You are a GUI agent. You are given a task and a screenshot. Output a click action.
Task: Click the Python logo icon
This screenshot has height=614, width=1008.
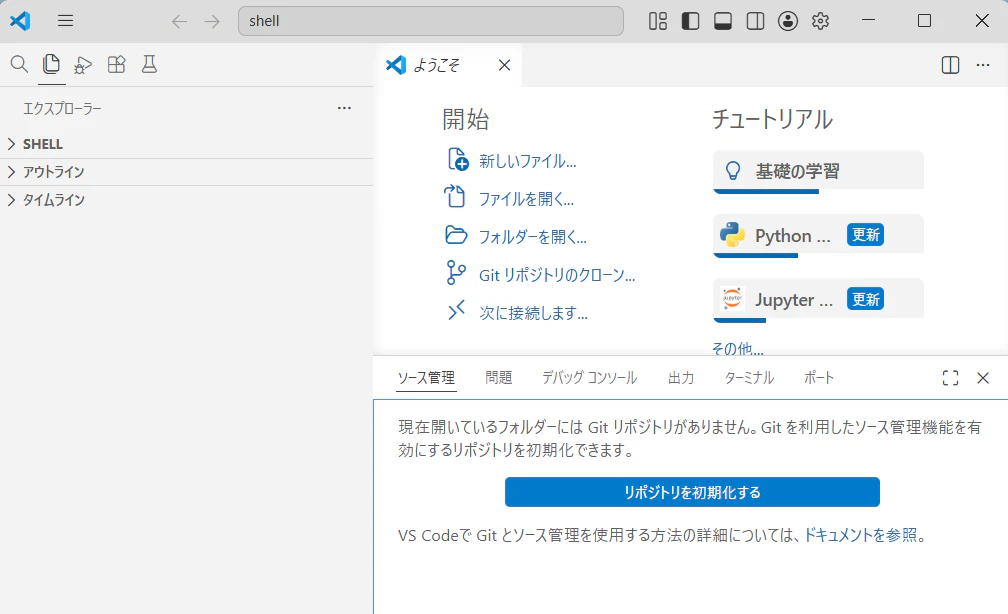click(732, 235)
